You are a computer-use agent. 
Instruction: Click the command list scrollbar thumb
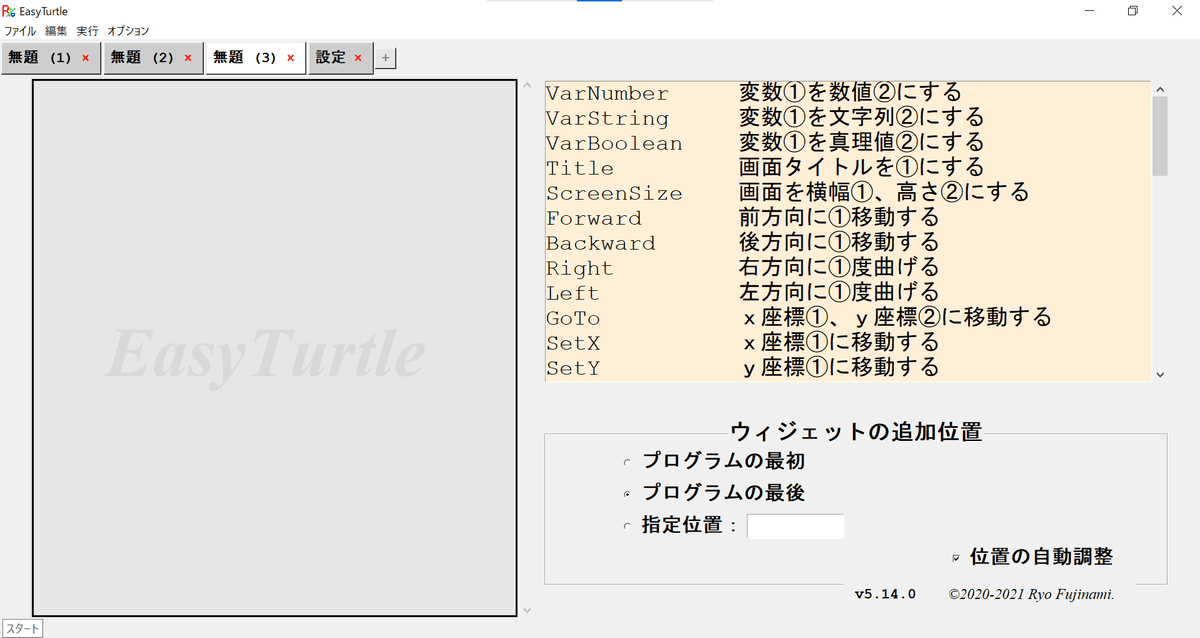click(x=1160, y=135)
